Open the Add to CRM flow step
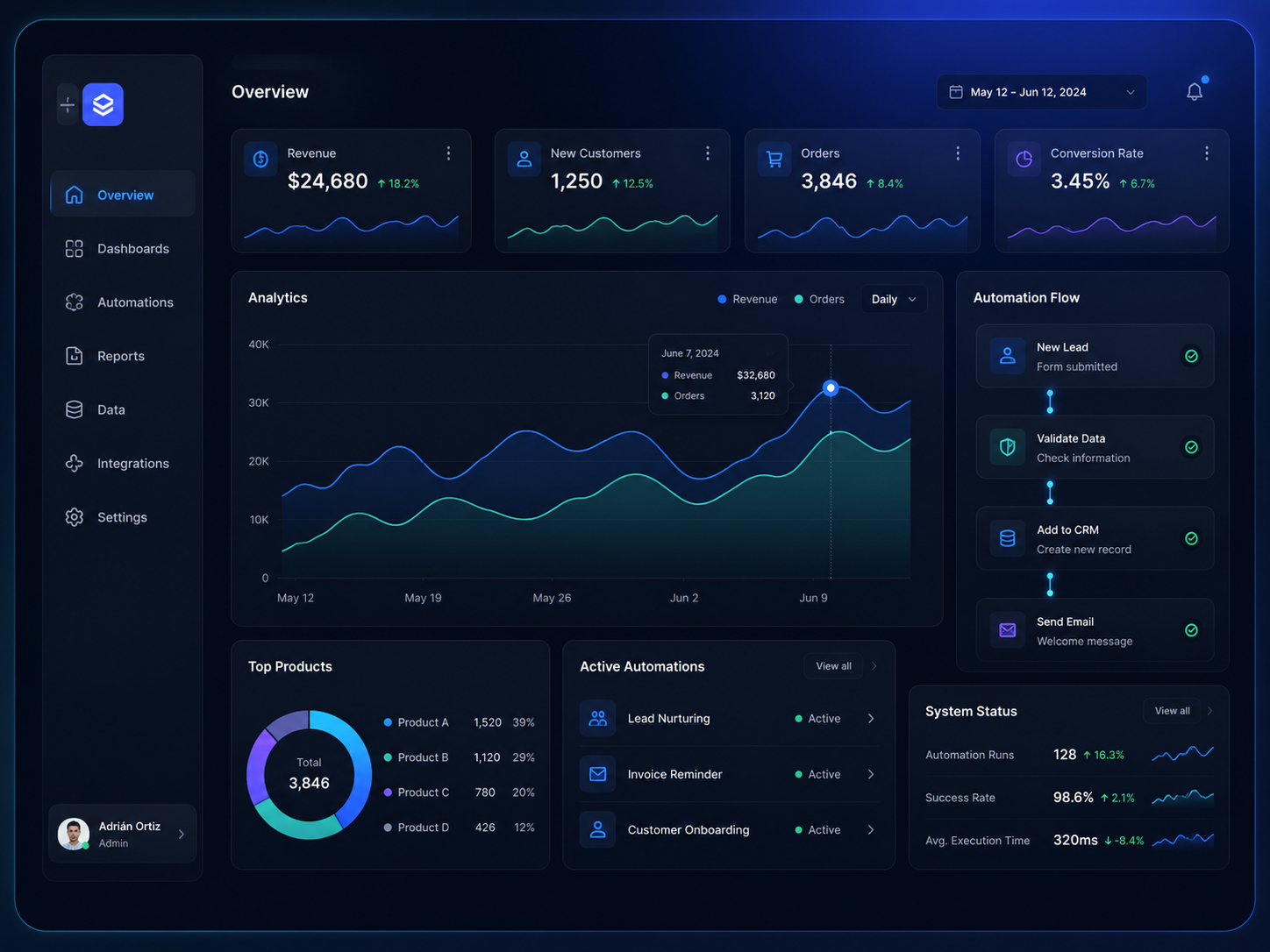The width and height of the screenshot is (1270, 952). 1095,538
